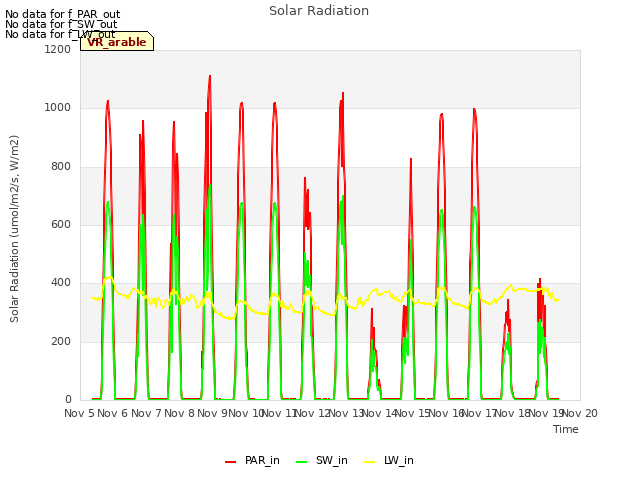Click the 0 y-axis tick label
The height and width of the screenshot is (480, 640).
pos(68,399)
